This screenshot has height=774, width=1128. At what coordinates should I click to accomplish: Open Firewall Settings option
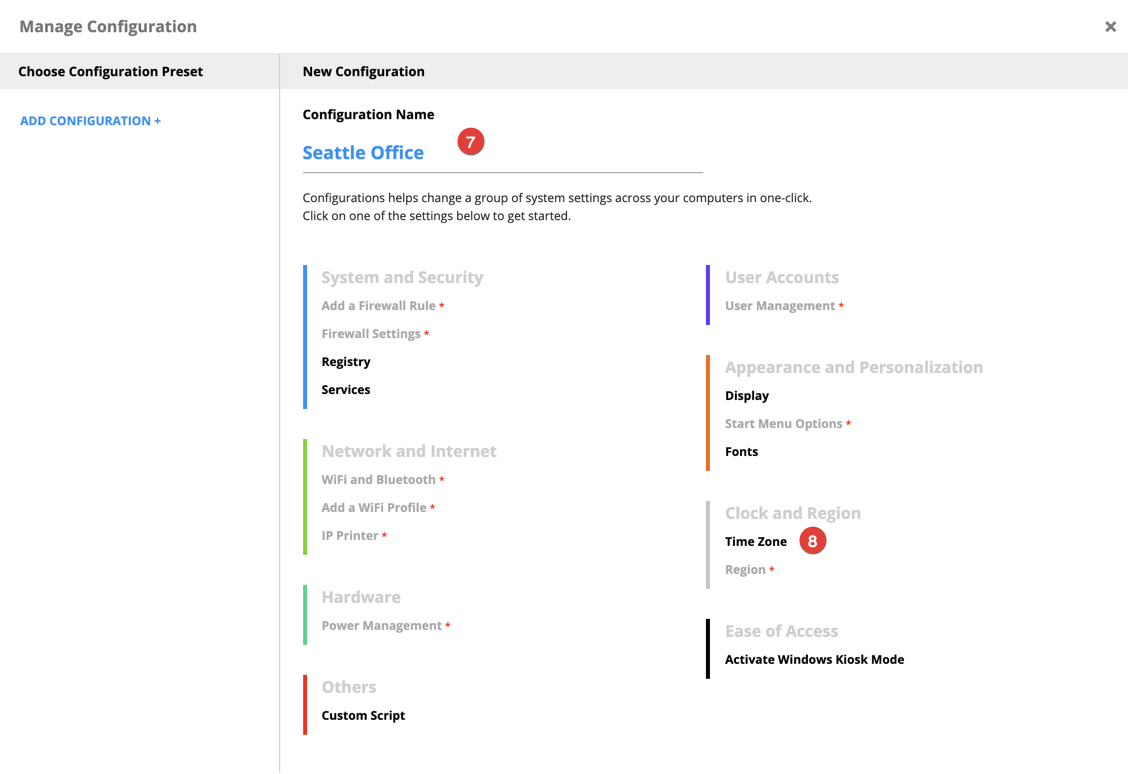pos(371,334)
